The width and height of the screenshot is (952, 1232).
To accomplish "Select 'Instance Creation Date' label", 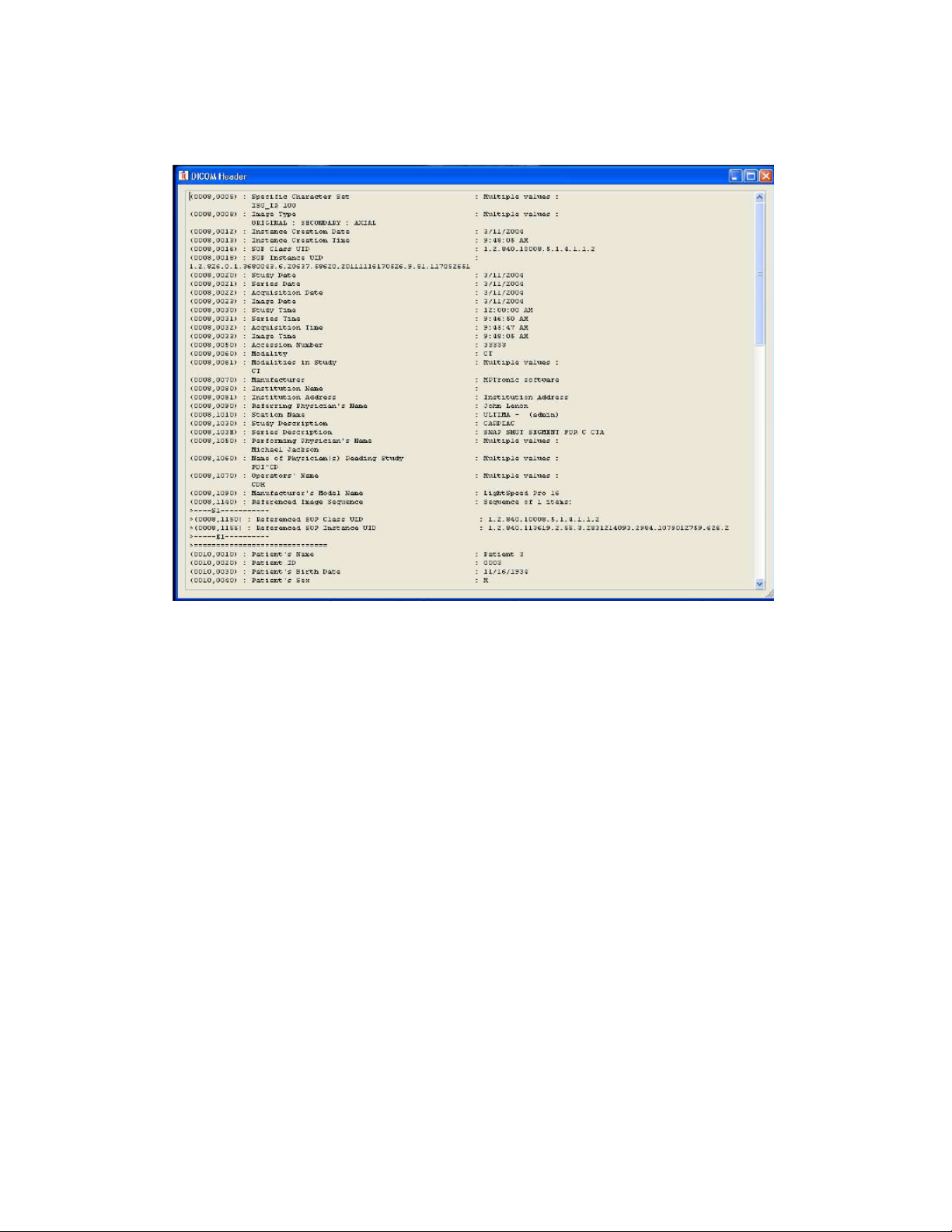I will [x=300, y=232].
